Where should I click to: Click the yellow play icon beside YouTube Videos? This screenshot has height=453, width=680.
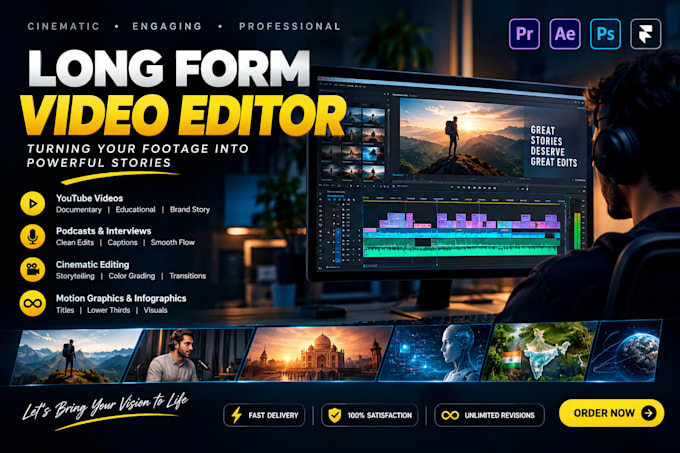(33, 203)
